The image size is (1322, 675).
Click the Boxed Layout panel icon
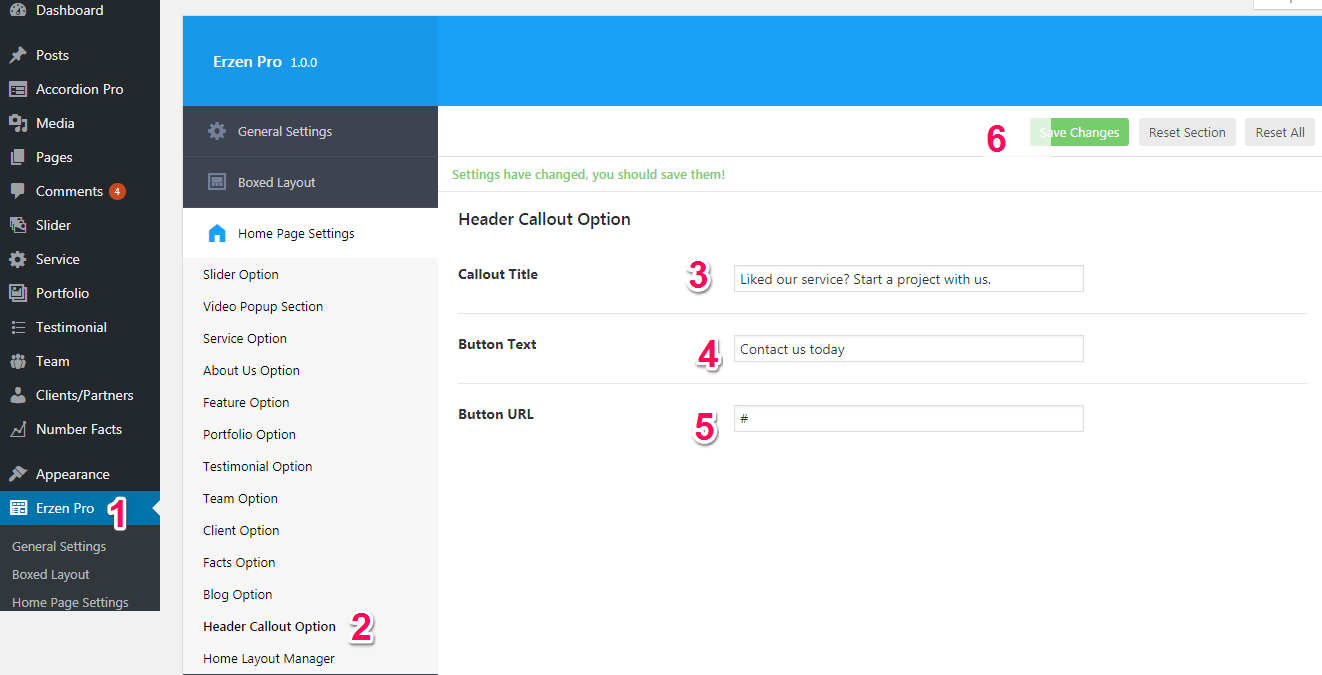tap(217, 182)
